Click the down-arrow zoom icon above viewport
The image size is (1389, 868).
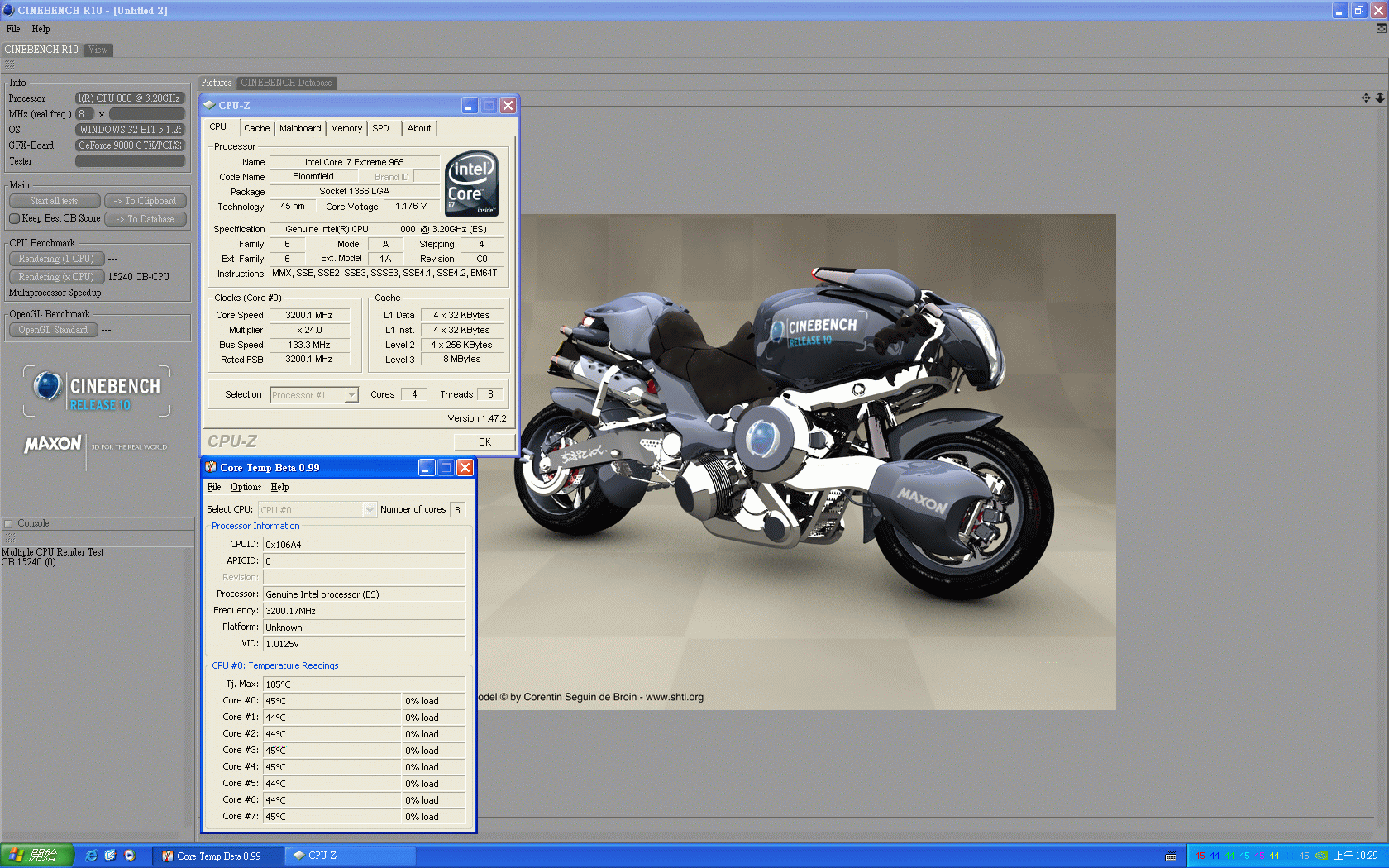[1380, 98]
